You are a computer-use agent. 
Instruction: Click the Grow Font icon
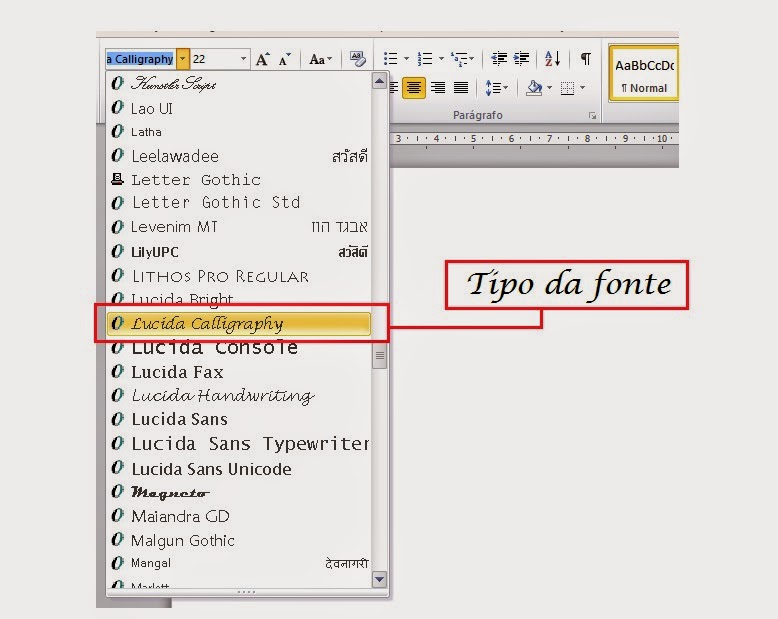point(262,59)
